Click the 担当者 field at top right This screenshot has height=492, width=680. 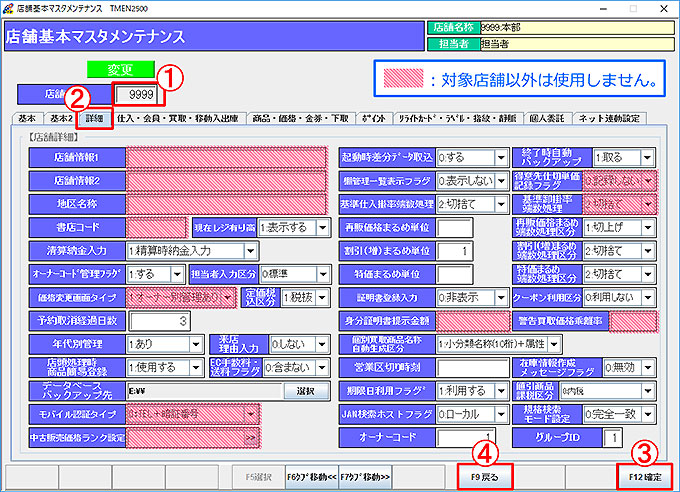(x=577, y=44)
